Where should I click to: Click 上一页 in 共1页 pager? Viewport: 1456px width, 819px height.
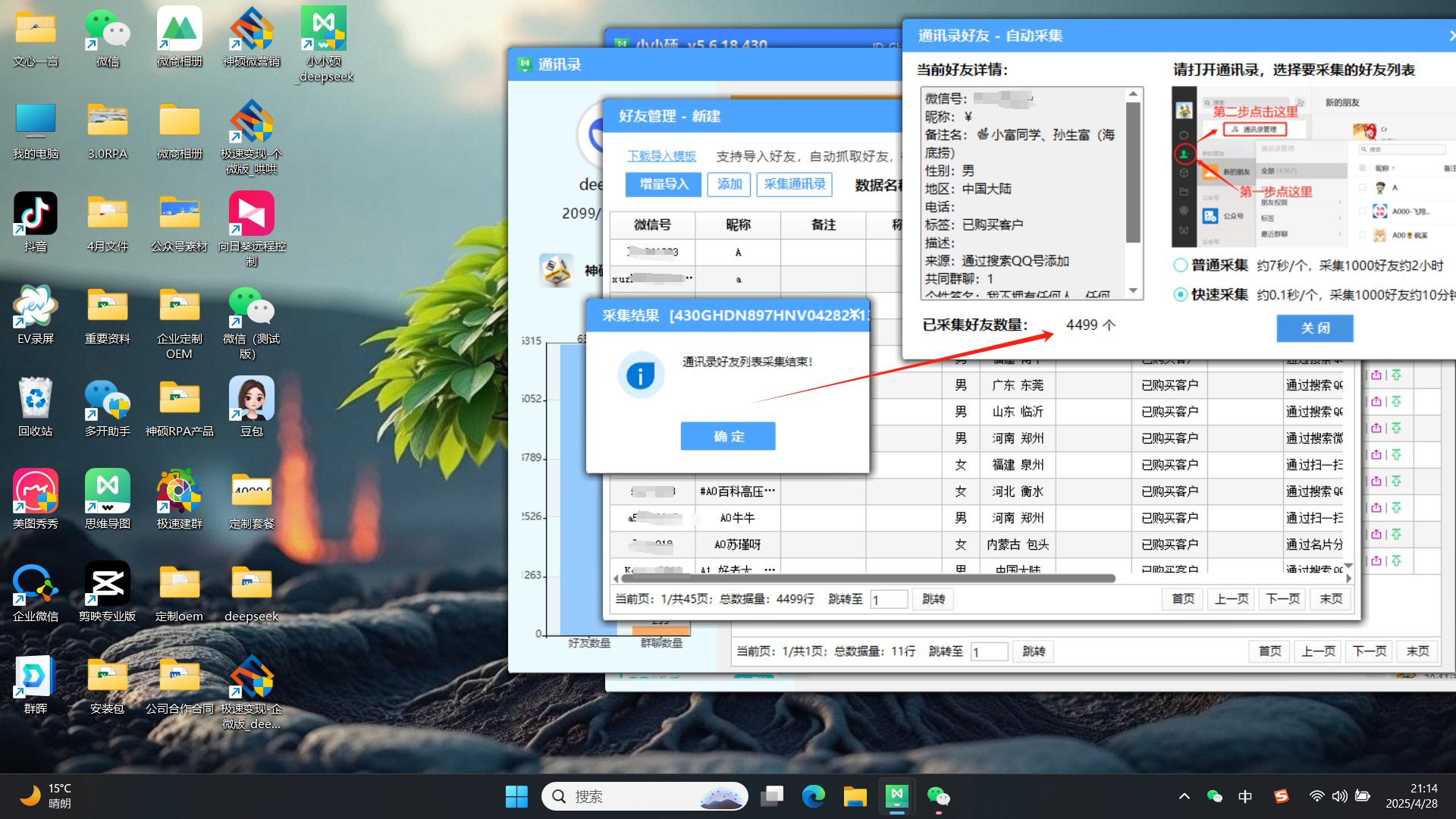tap(1319, 651)
